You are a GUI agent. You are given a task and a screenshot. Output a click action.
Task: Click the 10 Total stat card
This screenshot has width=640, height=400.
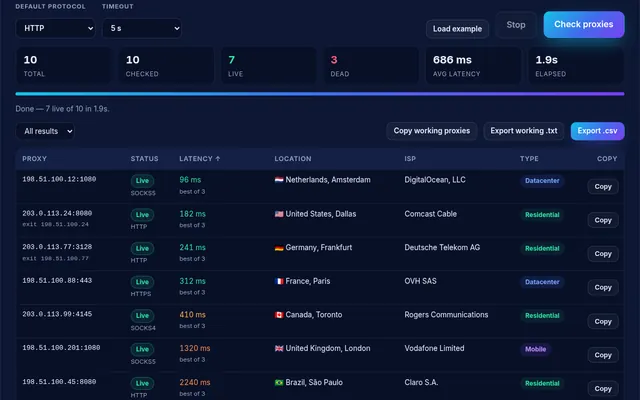coord(63,65)
